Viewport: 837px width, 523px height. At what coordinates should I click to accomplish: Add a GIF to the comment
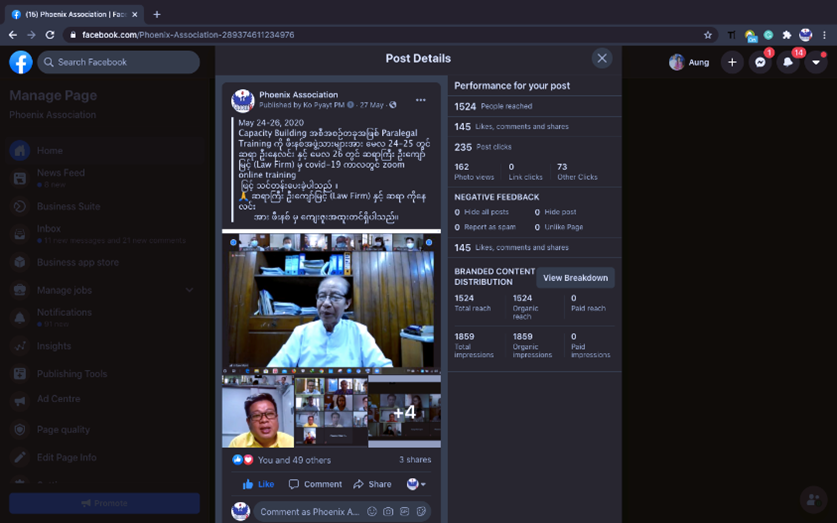(x=405, y=511)
